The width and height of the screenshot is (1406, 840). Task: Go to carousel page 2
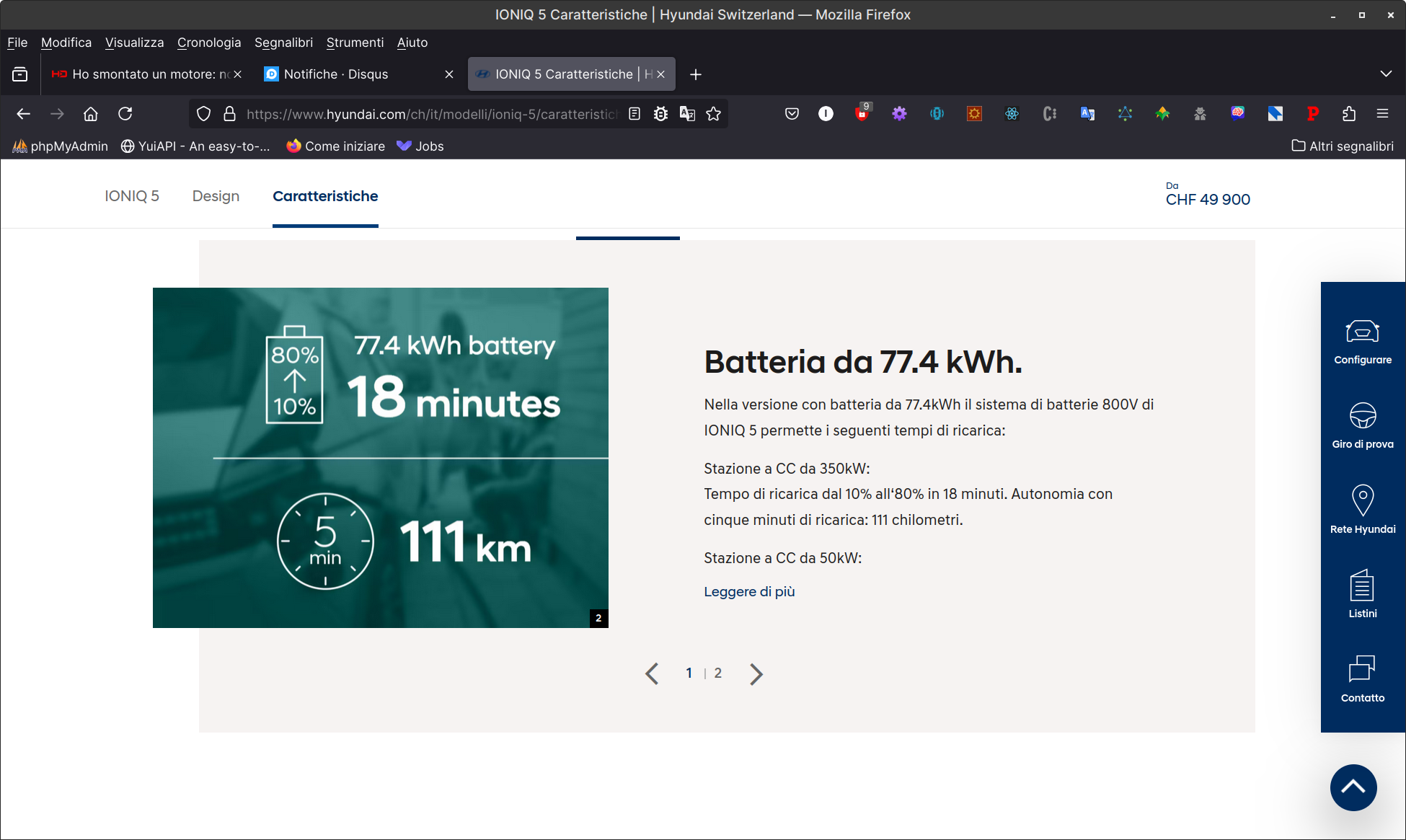718,673
